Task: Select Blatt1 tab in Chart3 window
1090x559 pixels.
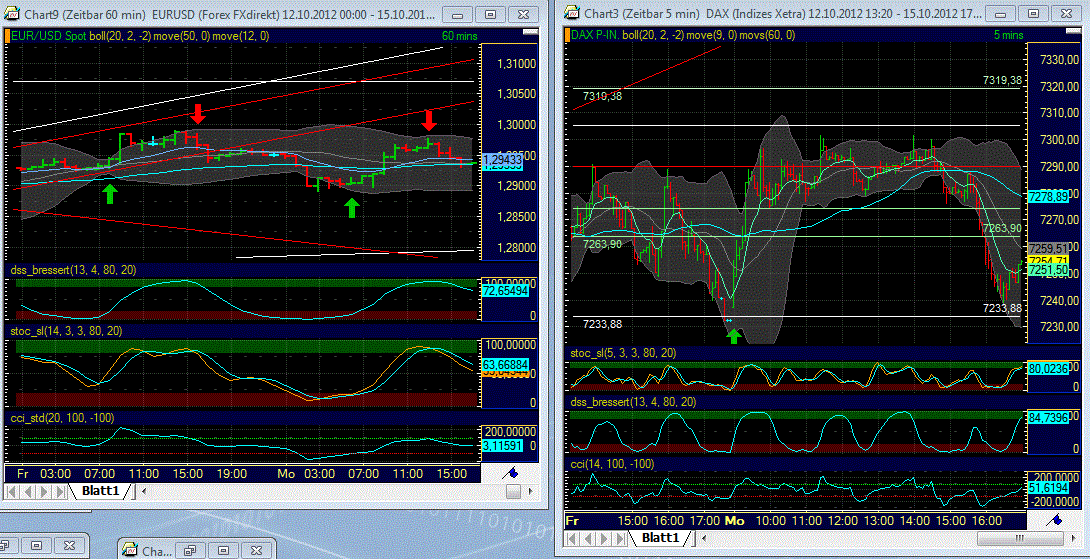Action: pyautogui.click(x=660, y=537)
